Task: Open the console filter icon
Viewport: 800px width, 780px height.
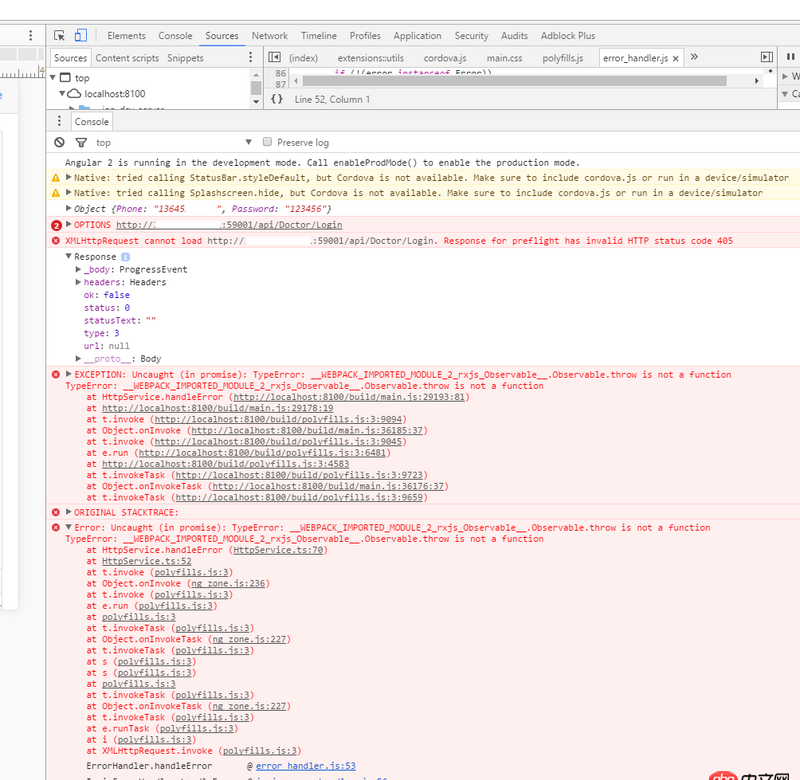Action: pos(81,143)
